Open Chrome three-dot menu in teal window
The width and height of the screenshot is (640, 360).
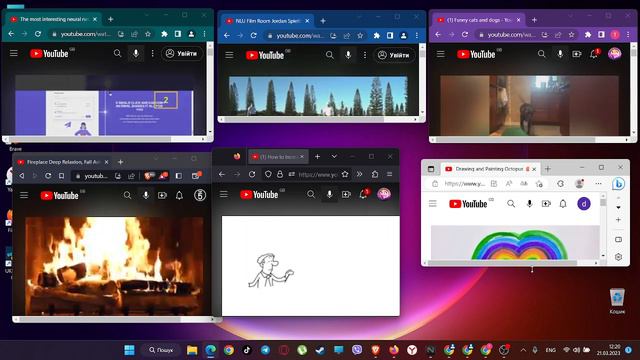click(x=204, y=34)
